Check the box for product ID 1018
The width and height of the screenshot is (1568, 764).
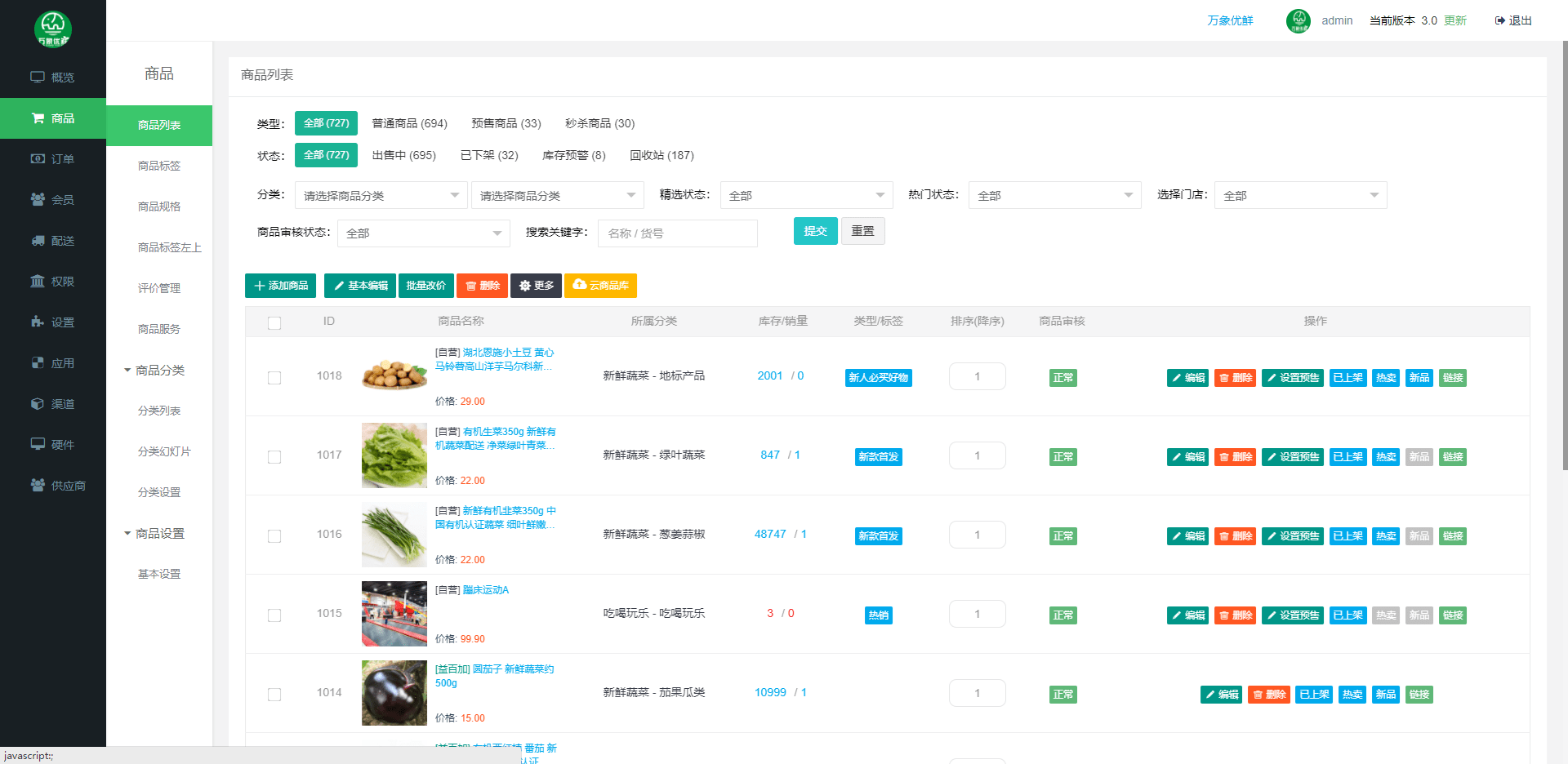[x=274, y=378]
